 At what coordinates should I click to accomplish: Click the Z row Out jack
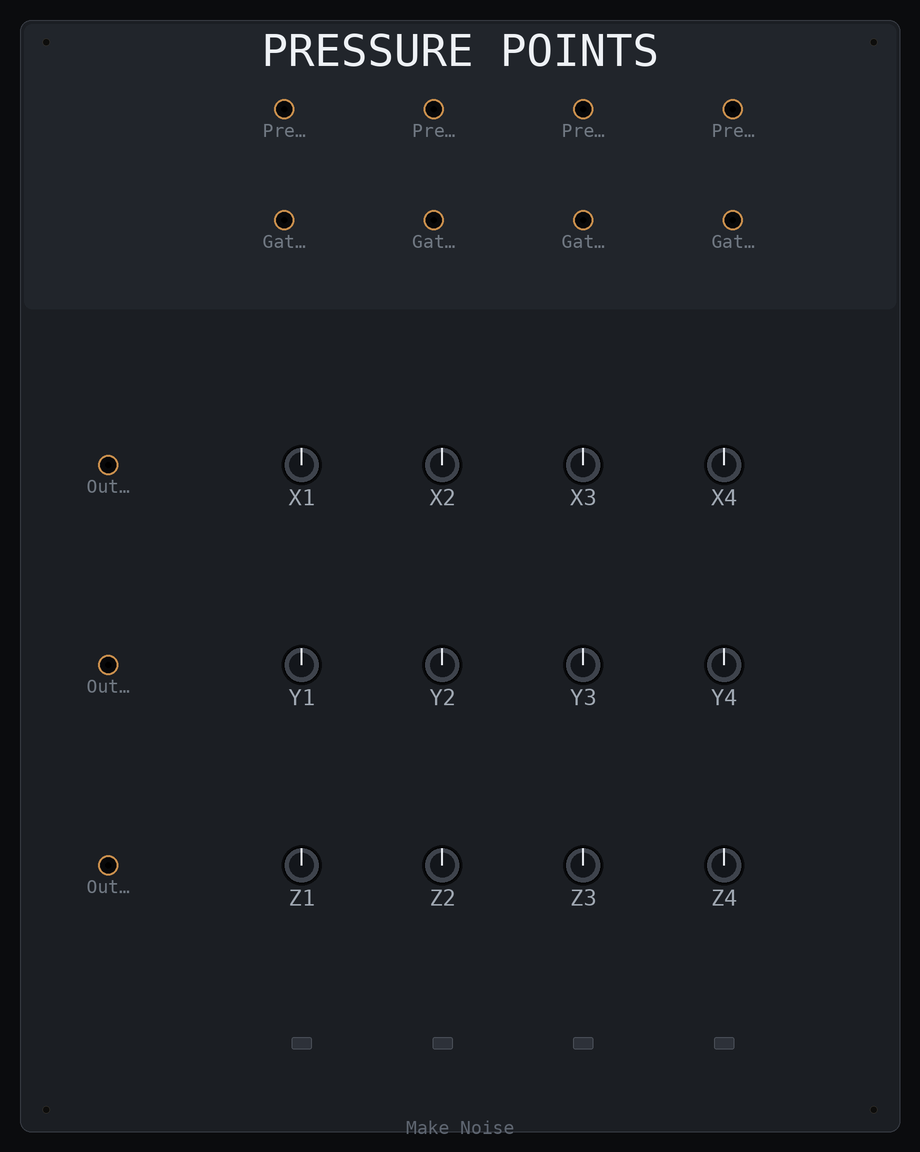point(108,865)
